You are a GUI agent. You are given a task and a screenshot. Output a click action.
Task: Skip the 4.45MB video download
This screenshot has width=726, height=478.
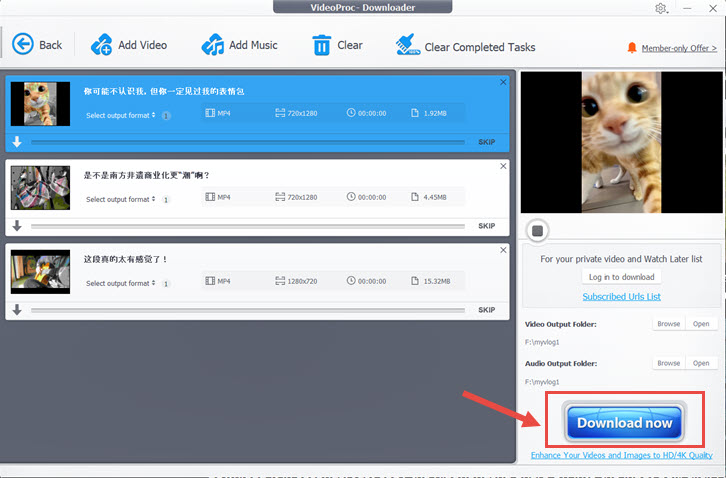point(487,226)
